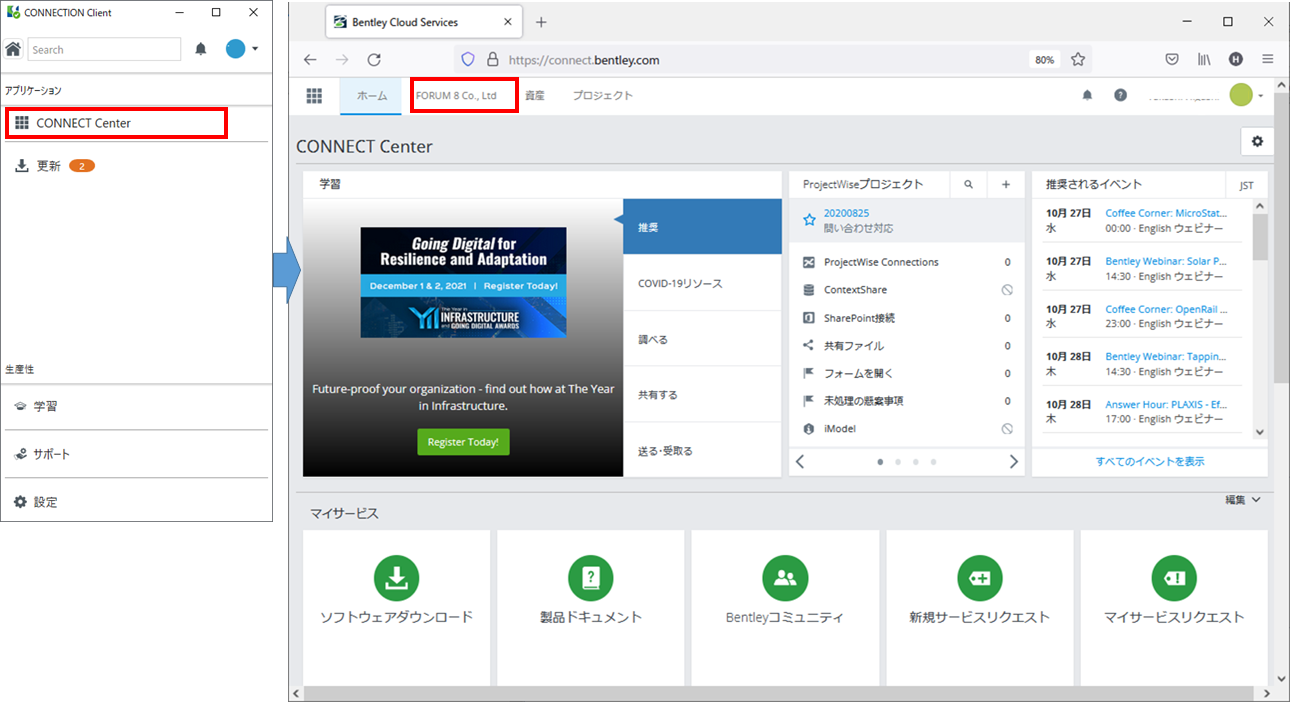Screen dimensions: 1290x702
Task: Open Coffee Corner: MicroStat... event link
Action: 1166,213
